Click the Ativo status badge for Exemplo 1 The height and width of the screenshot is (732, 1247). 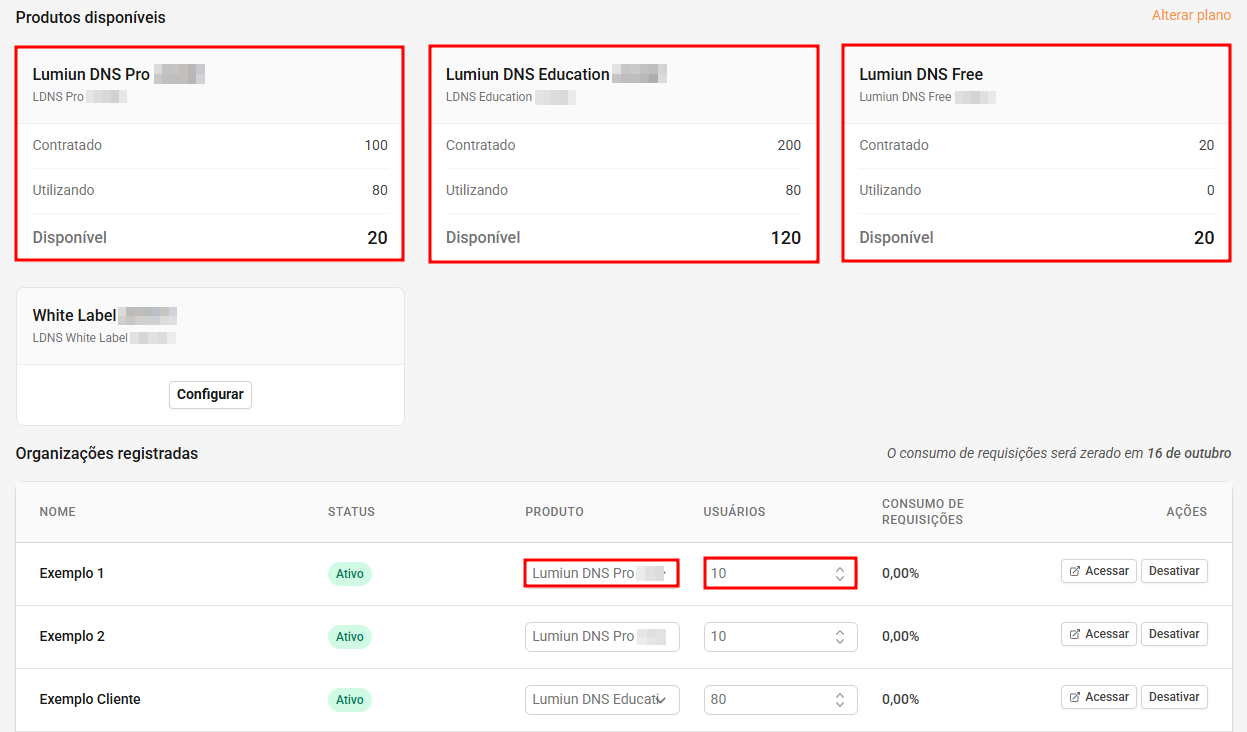(x=349, y=574)
